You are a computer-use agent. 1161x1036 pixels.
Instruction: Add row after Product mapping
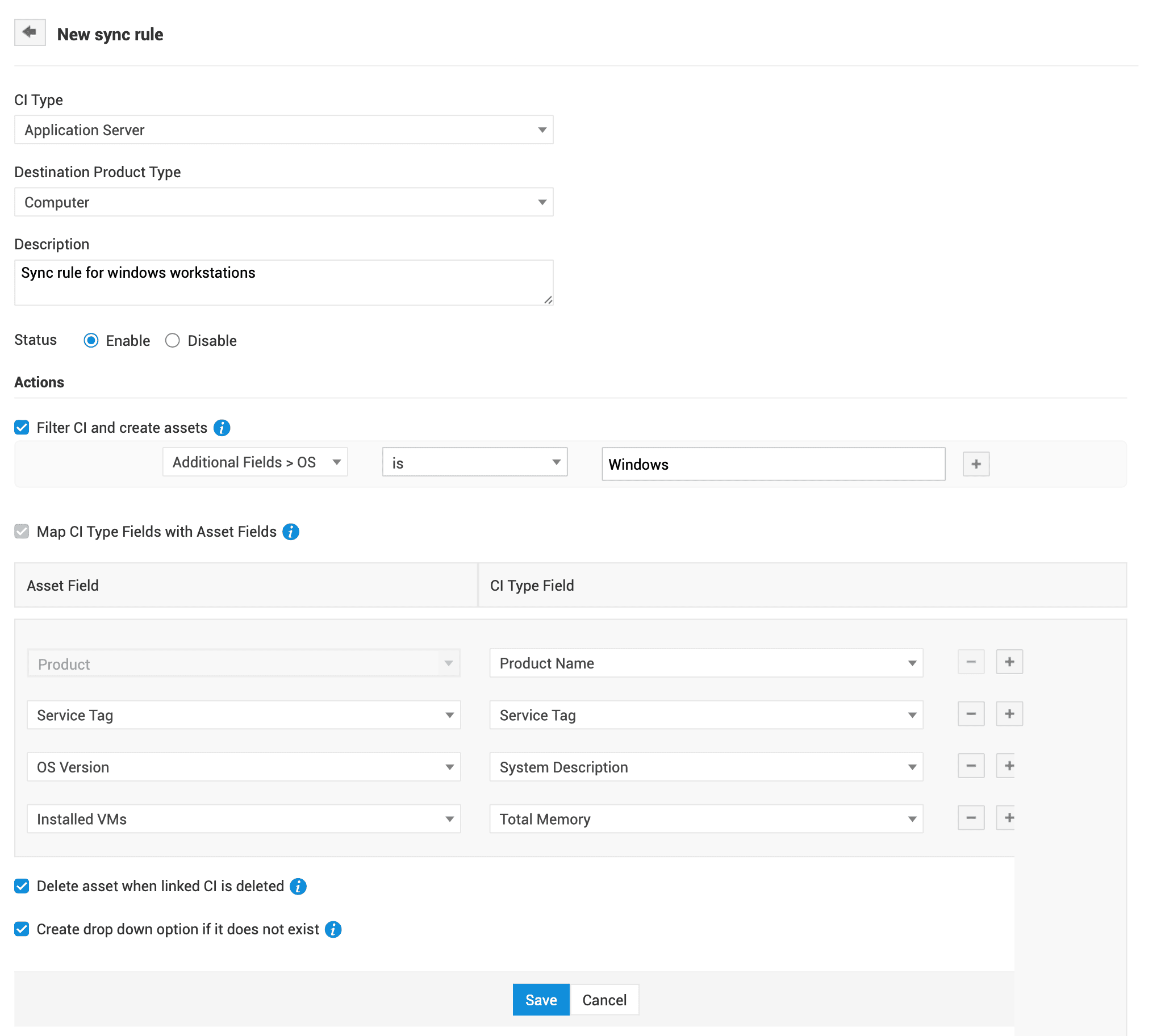(x=1009, y=663)
